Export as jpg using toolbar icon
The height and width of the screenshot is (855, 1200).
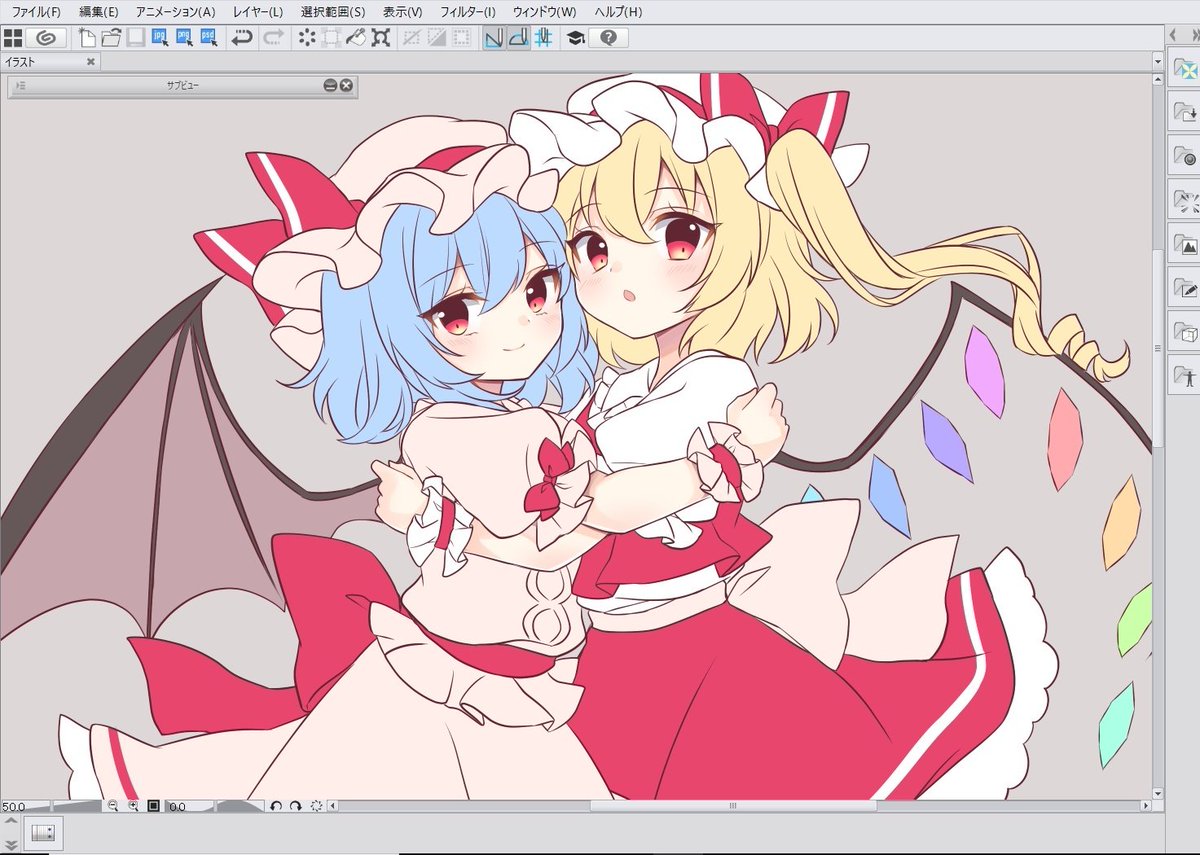click(x=160, y=38)
